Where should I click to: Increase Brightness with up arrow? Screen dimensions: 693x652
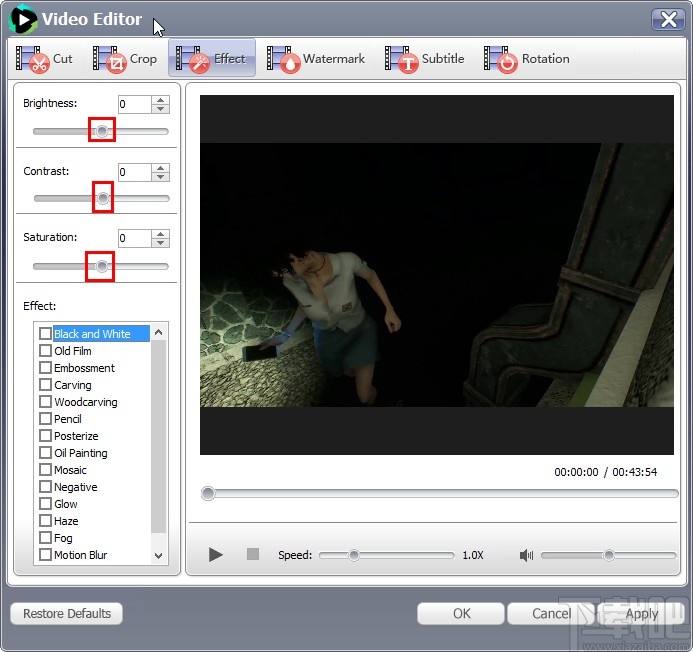coord(160,100)
